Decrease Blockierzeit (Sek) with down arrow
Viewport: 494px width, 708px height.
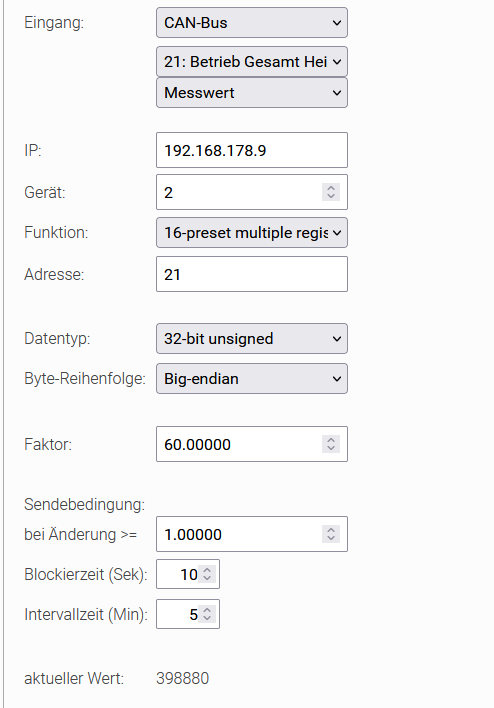tap(207, 578)
